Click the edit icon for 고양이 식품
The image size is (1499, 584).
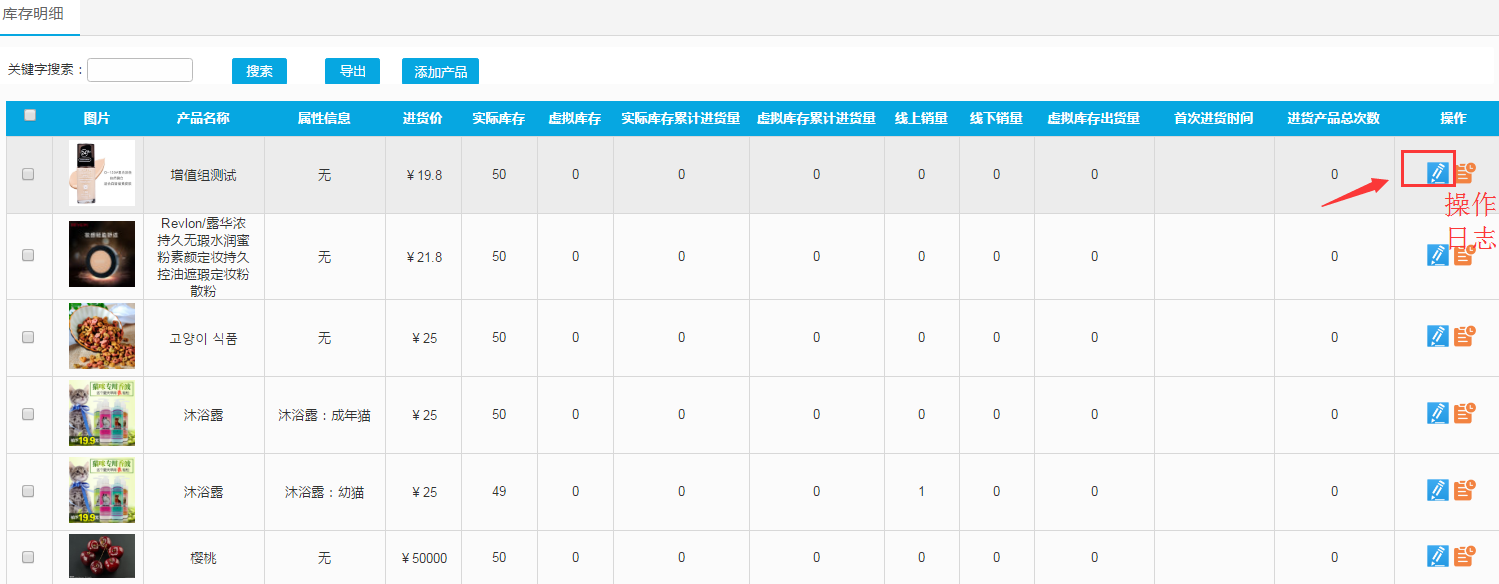click(1437, 336)
